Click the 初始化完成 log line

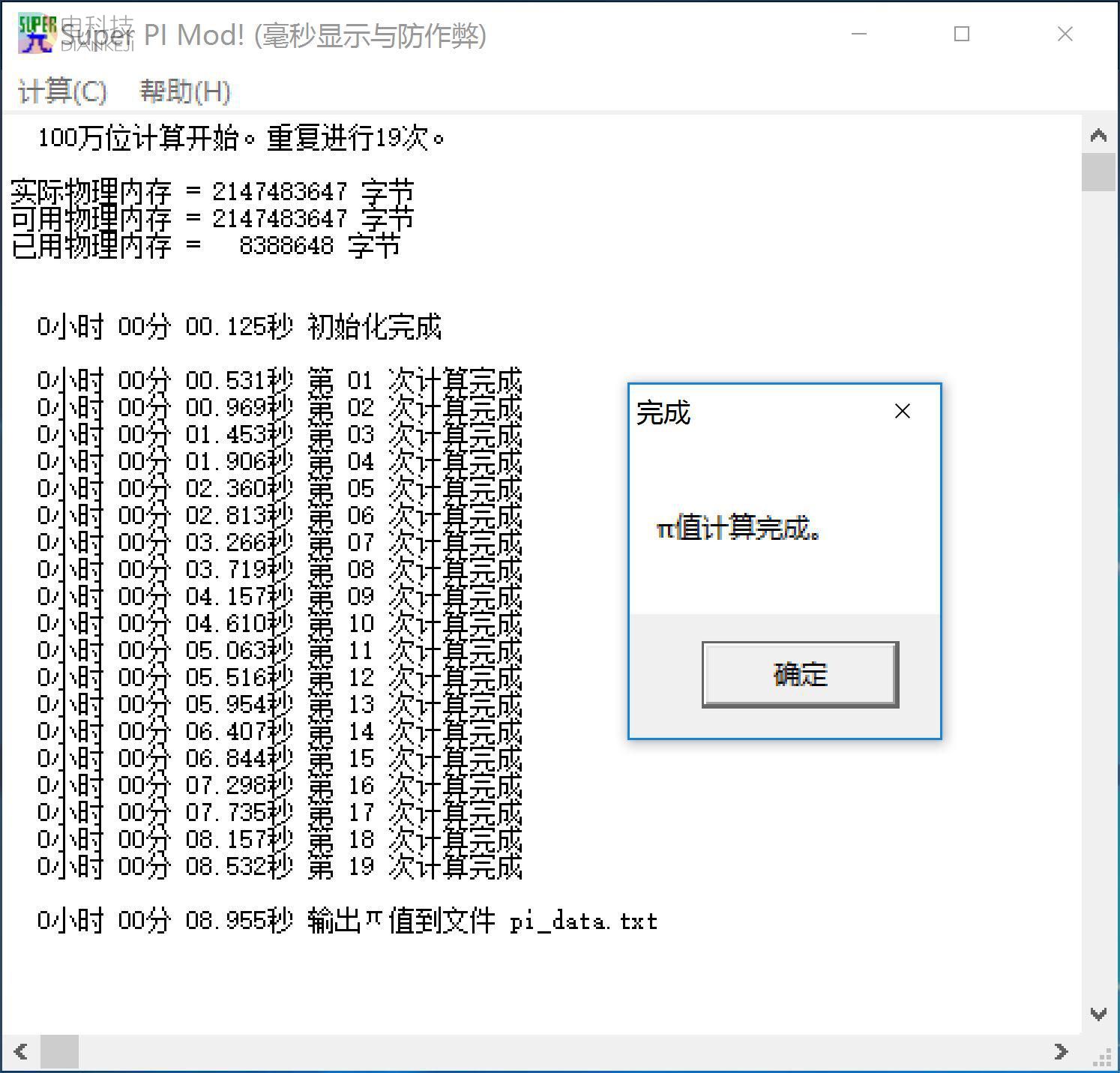240,327
